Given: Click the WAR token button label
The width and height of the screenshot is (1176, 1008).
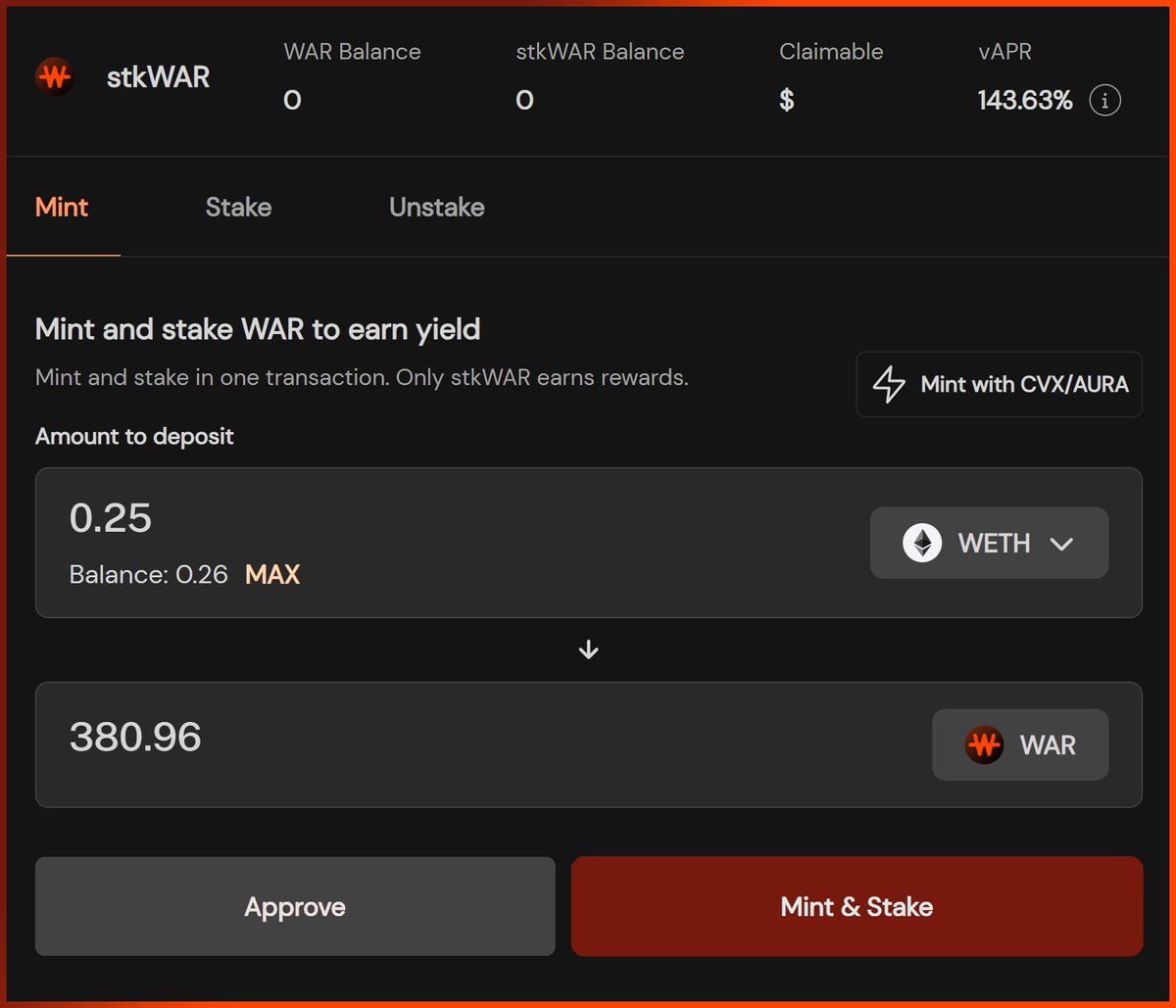Looking at the screenshot, I should coord(1048,745).
